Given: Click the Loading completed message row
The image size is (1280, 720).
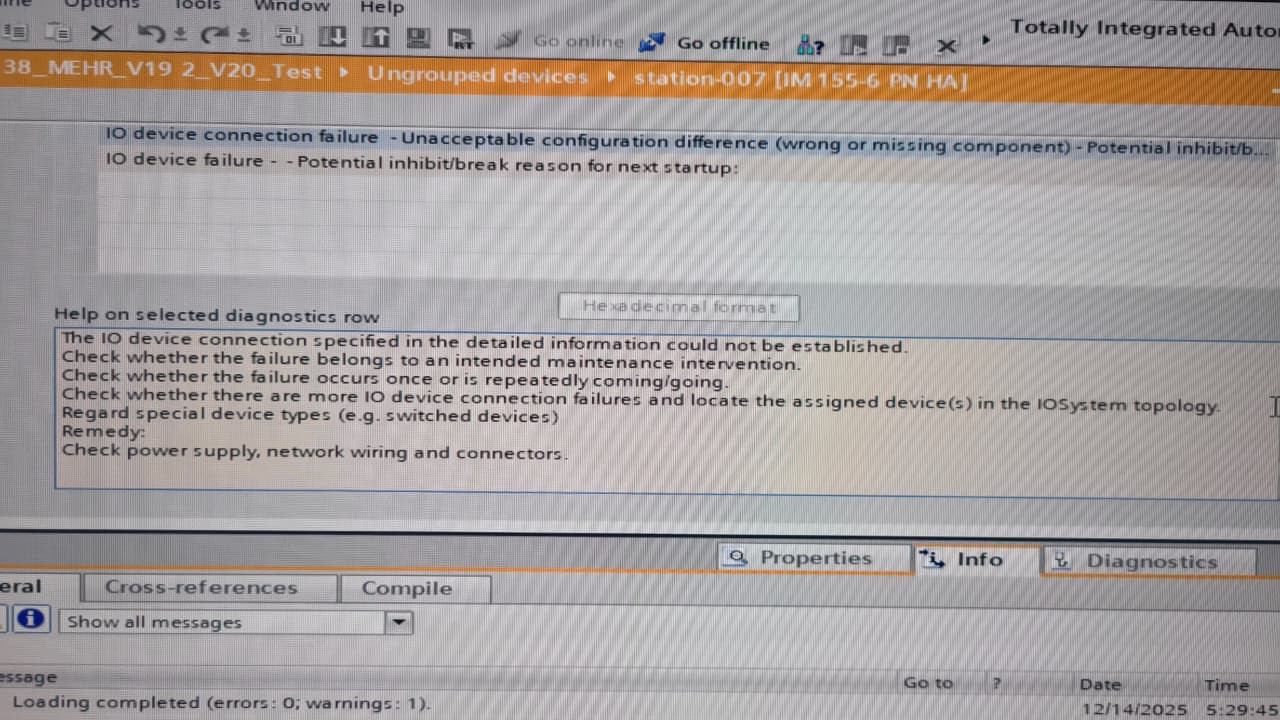Looking at the screenshot, I should (x=640, y=703).
